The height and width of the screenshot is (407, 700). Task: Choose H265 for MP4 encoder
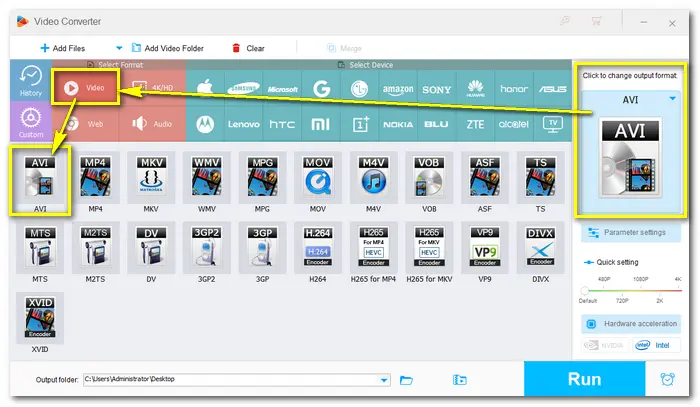tap(373, 248)
